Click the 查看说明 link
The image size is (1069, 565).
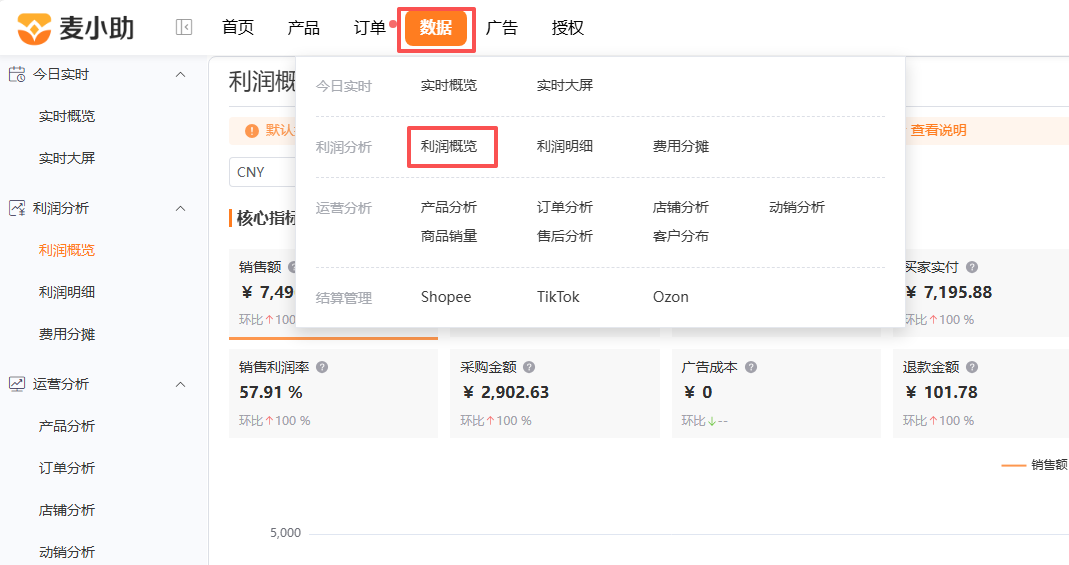pos(939,130)
